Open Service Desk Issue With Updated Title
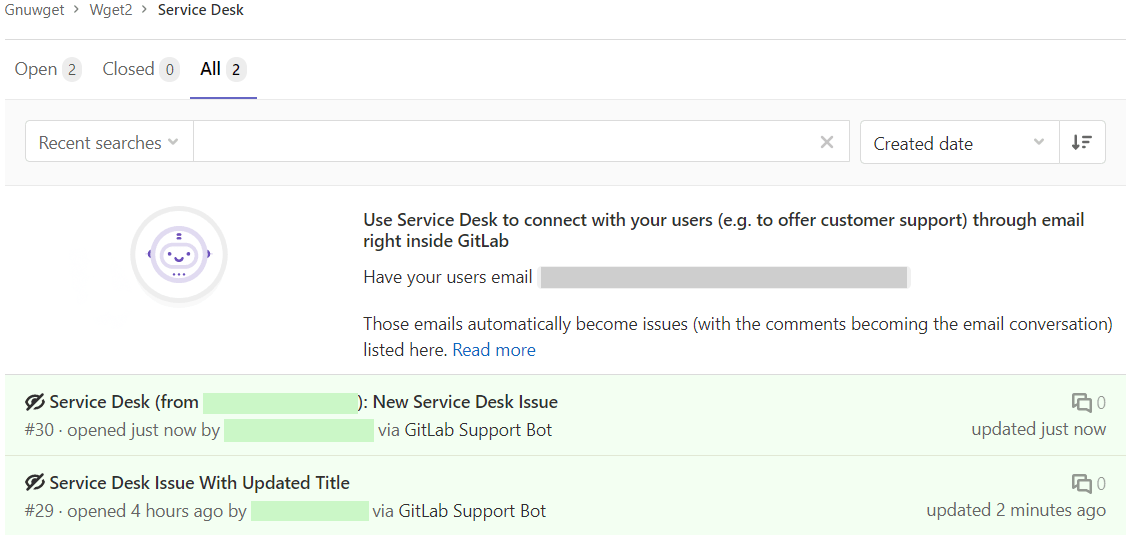The width and height of the screenshot is (1127, 535). click(x=199, y=483)
